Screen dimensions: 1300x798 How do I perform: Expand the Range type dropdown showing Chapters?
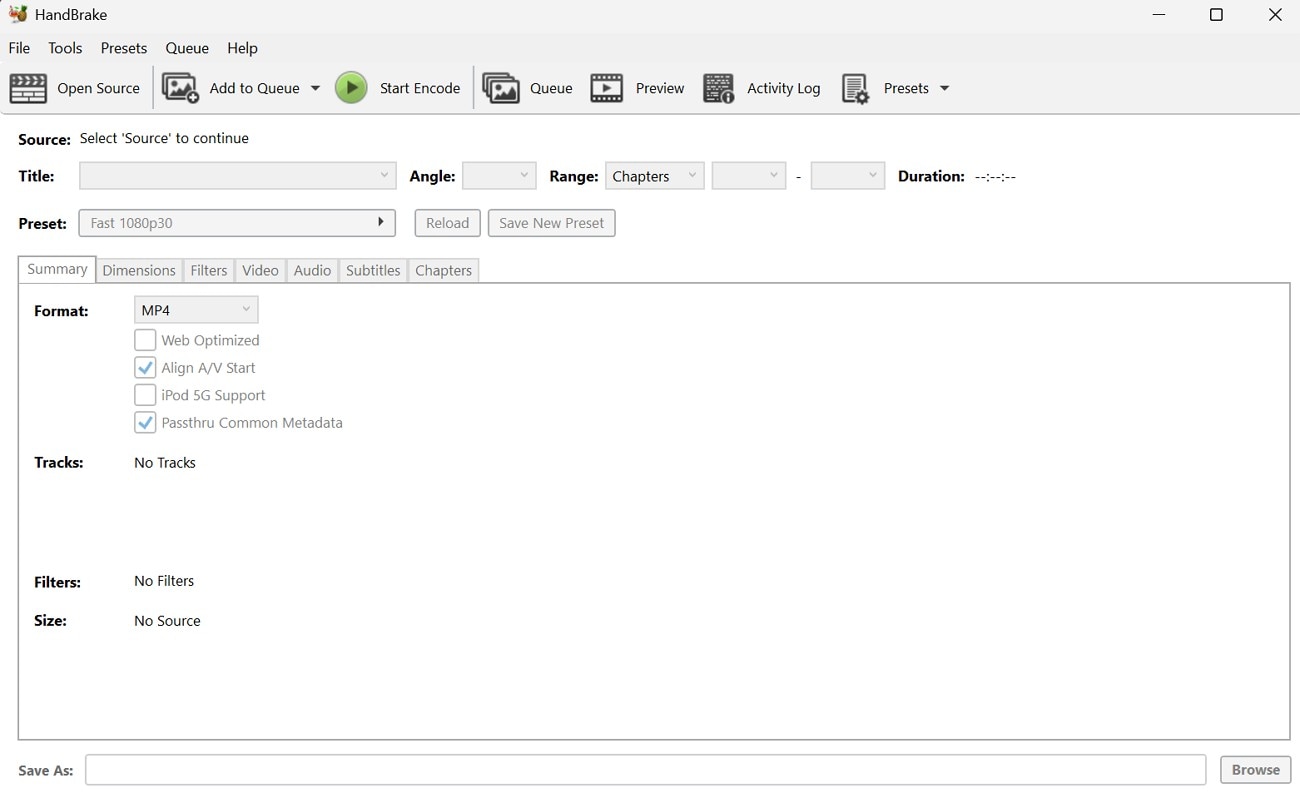pyautogui.click(x=654, y=175)
